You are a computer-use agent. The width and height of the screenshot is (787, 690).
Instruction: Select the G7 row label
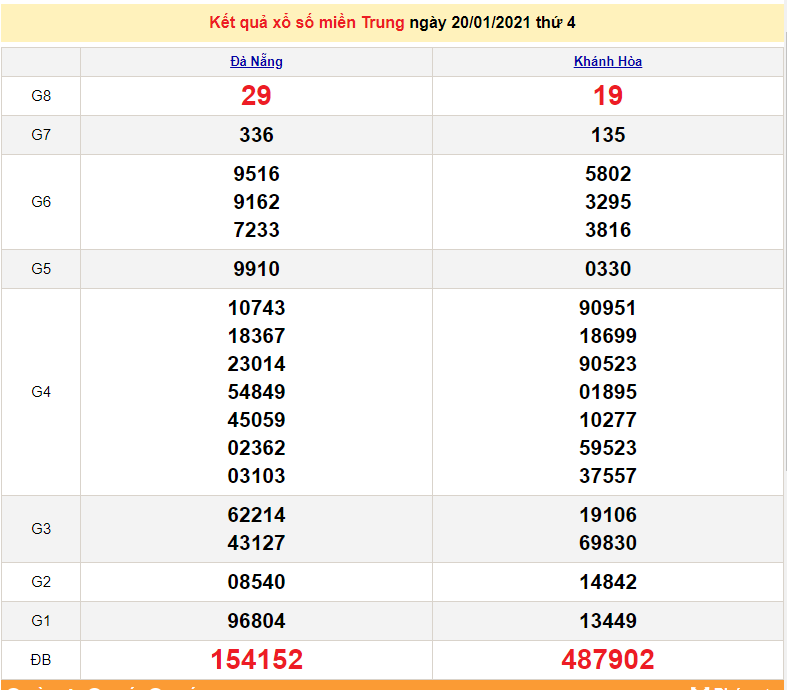tap(41, 135)
